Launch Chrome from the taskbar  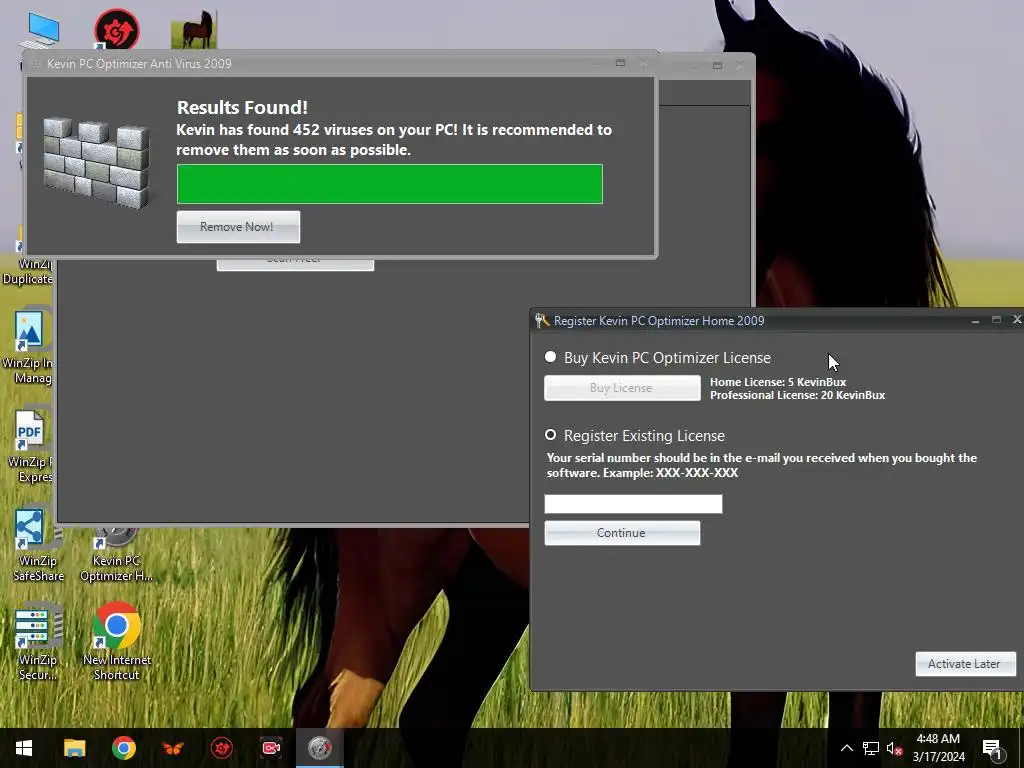[123, 748]
